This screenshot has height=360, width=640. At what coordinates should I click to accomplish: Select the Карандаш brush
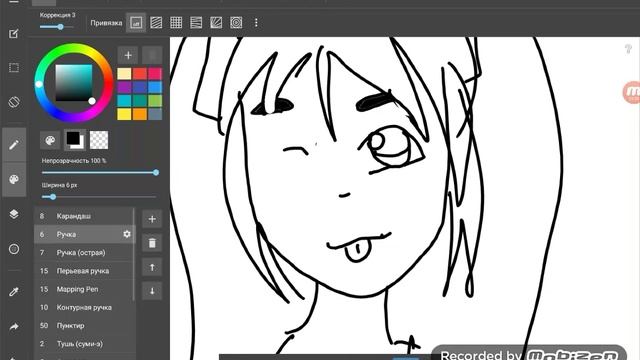click(84, 216)
